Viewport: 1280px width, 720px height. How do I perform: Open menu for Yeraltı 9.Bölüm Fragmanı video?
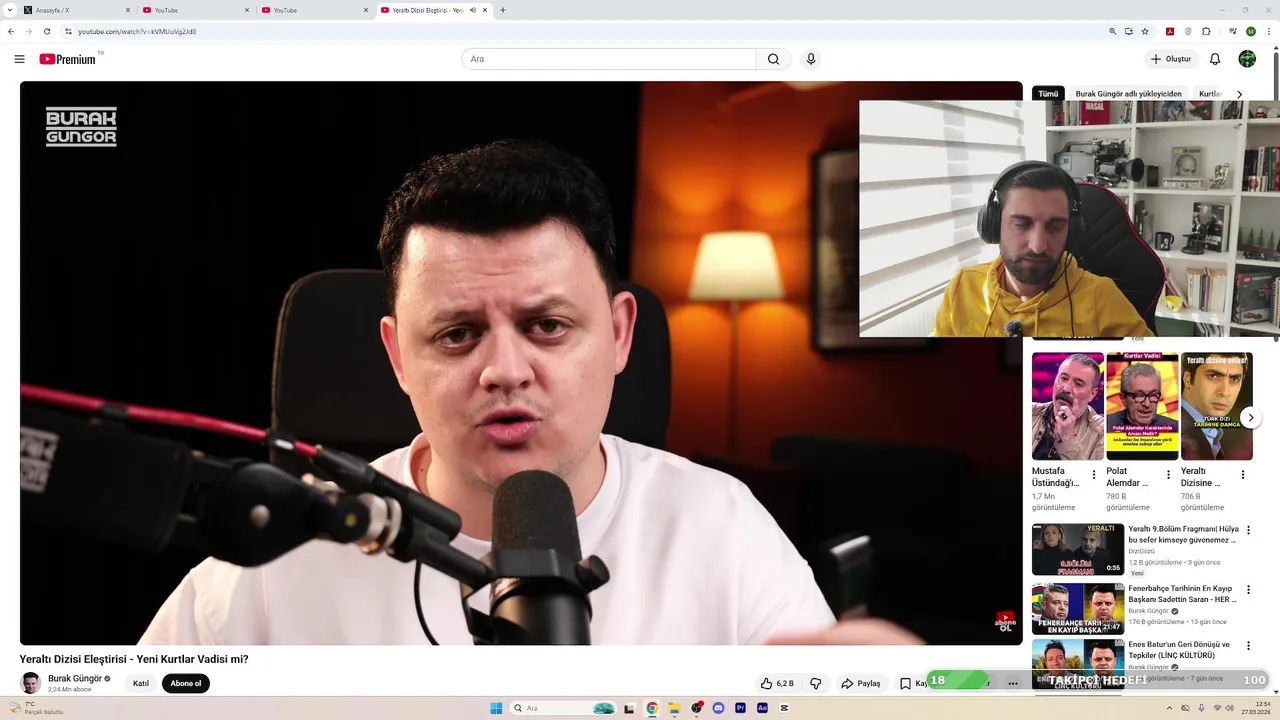point(1248,530)
